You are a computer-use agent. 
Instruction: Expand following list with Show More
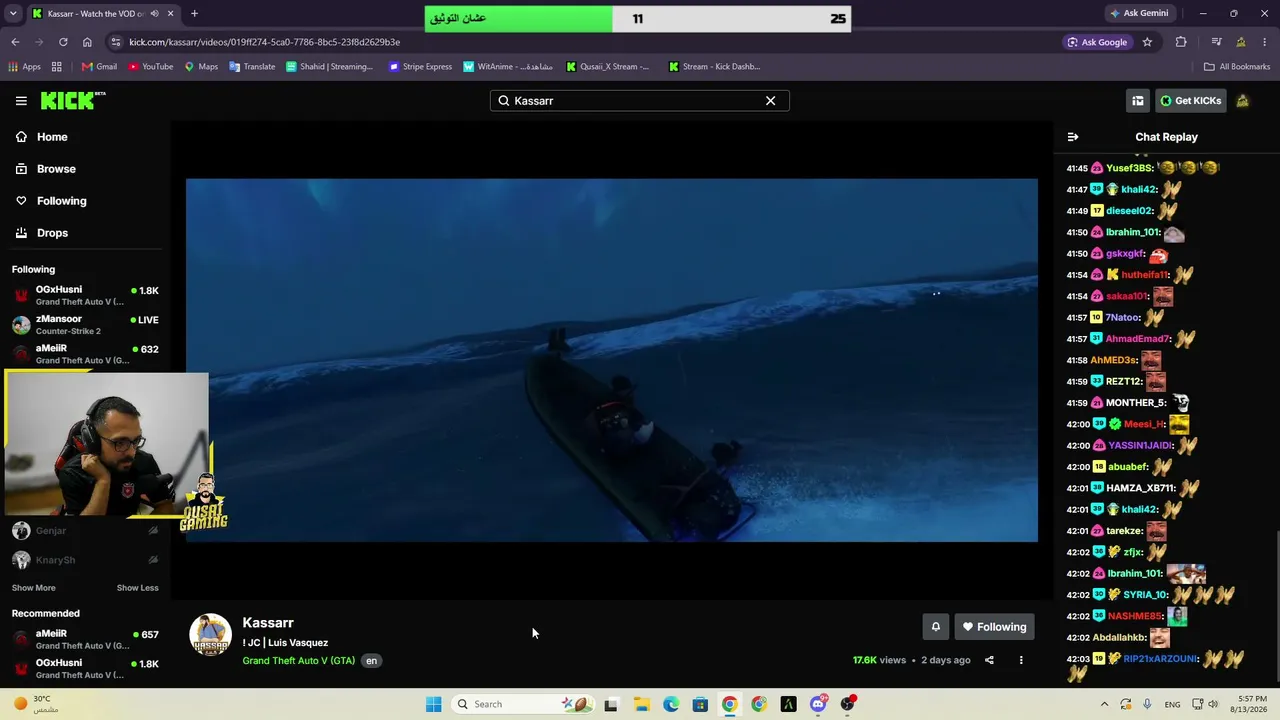pos(34,588)
